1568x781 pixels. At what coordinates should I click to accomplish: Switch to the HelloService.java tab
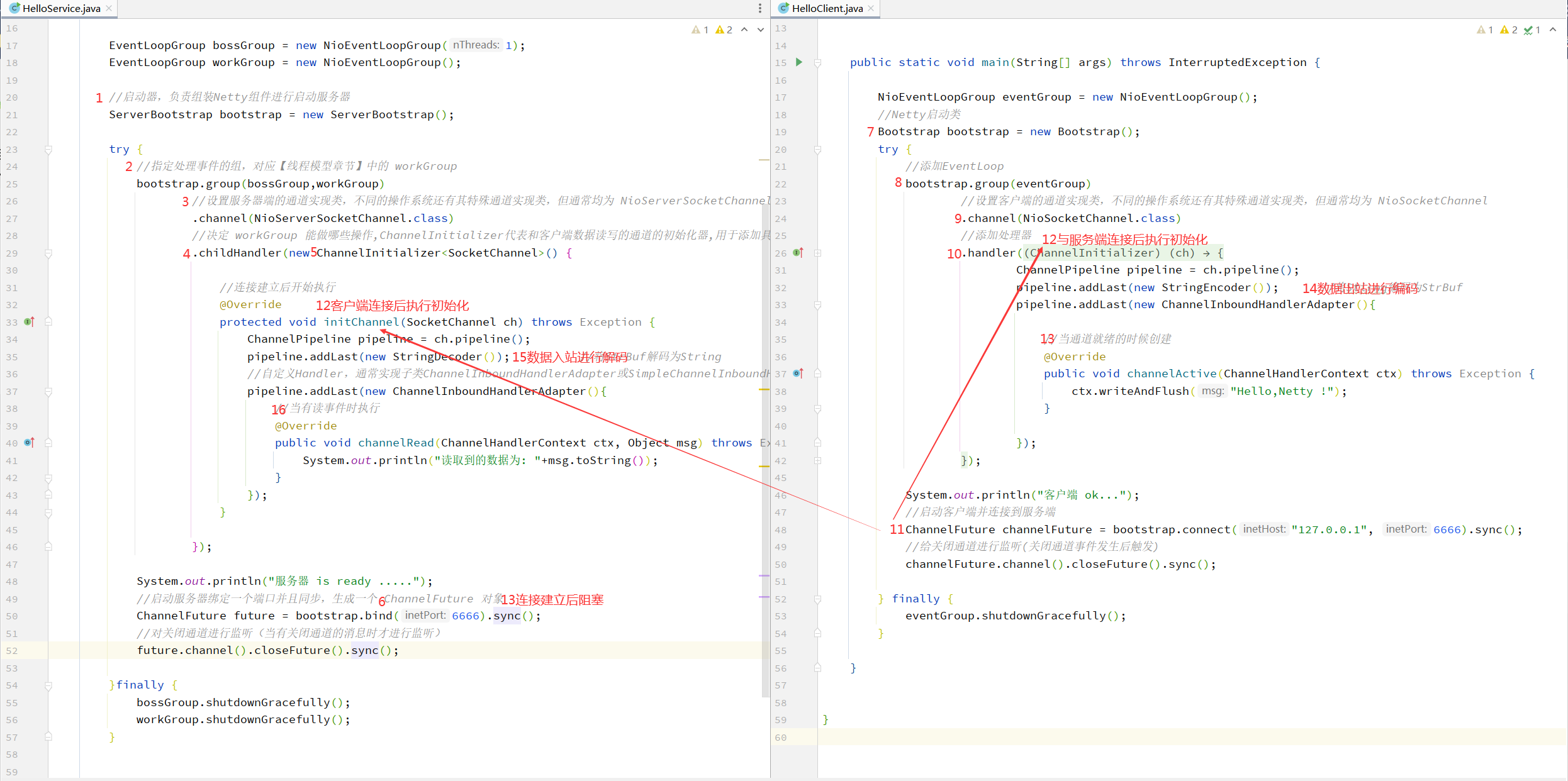coord(61,8)
